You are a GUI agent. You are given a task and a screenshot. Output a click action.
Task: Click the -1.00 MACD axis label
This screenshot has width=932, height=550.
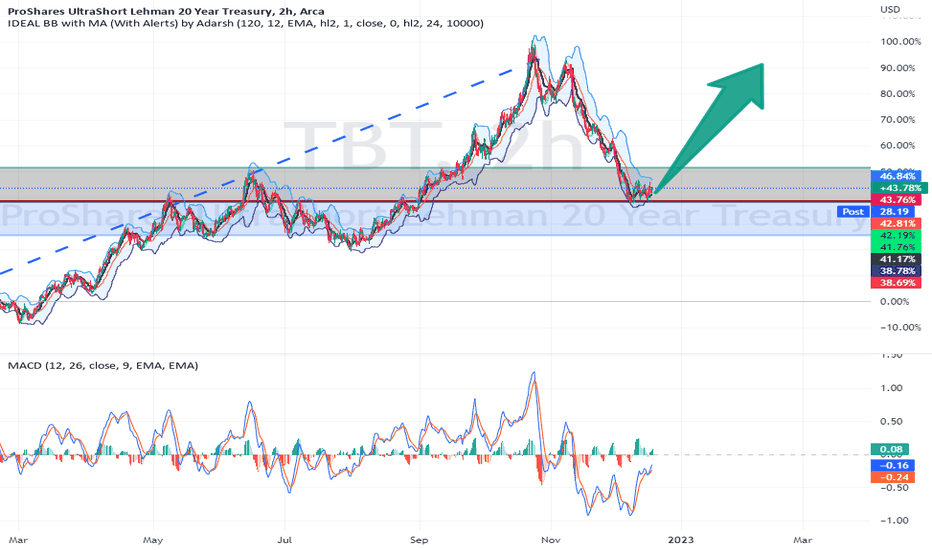coord(892,520)
